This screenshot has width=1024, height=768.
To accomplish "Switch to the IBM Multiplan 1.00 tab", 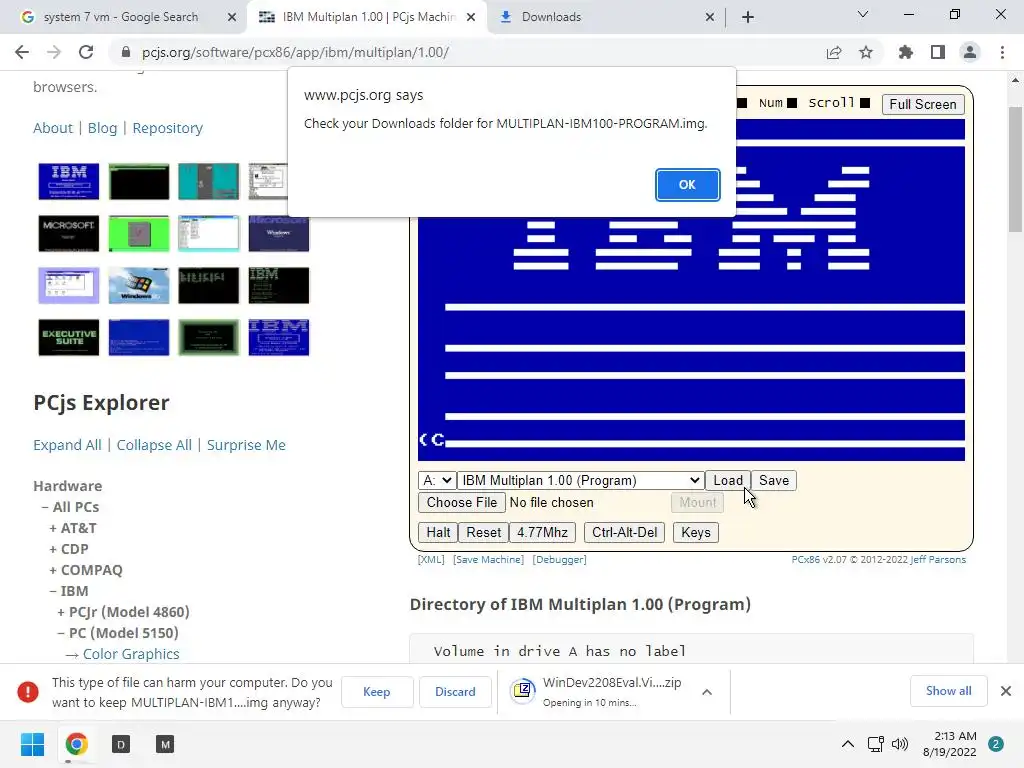I will [368, 17].
